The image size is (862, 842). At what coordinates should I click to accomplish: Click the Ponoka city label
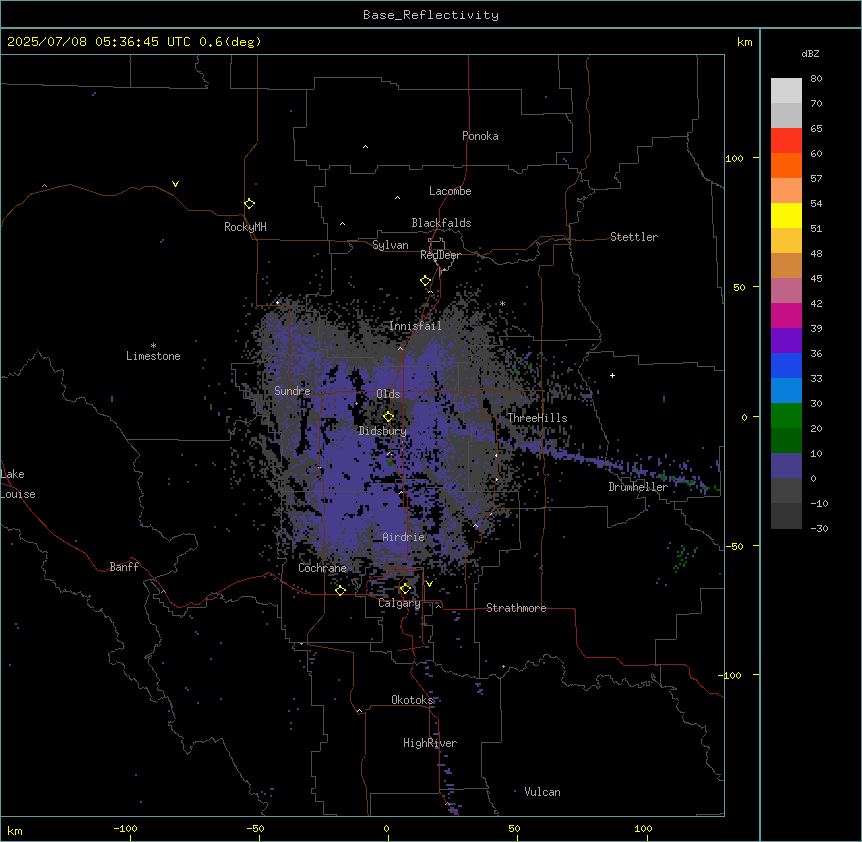480,136
